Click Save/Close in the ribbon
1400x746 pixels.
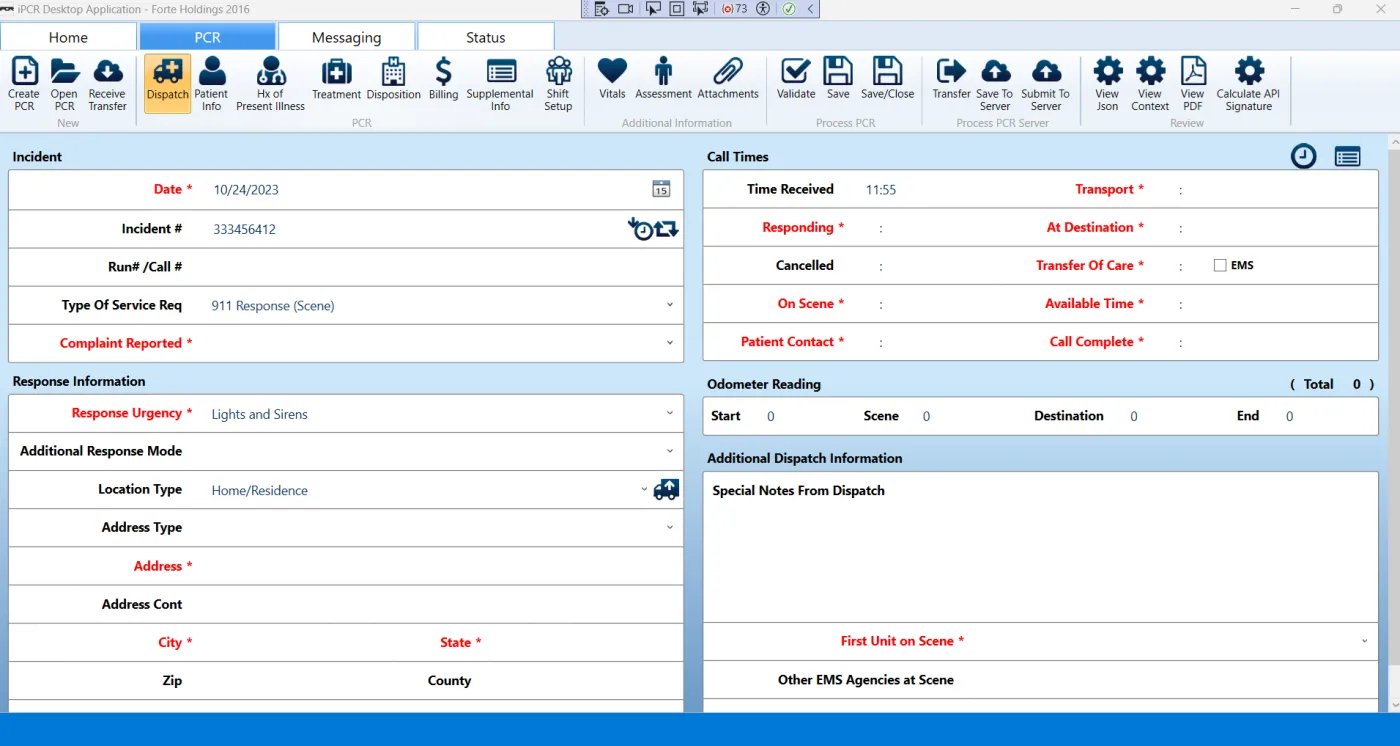887,79
